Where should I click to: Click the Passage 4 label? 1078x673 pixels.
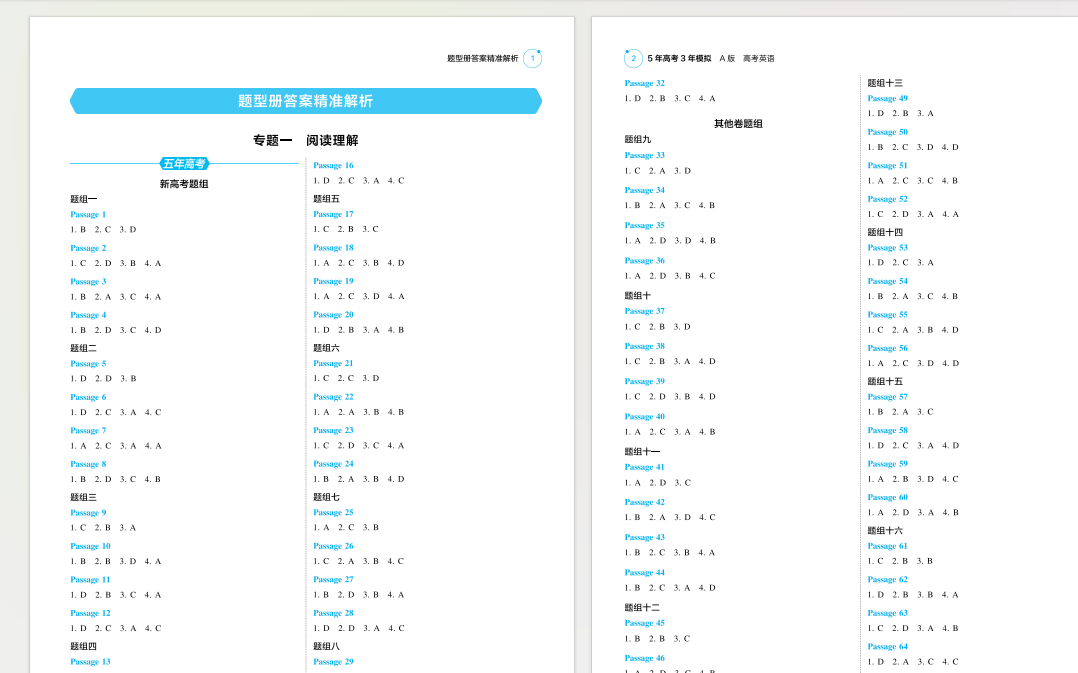pos(88,315)
